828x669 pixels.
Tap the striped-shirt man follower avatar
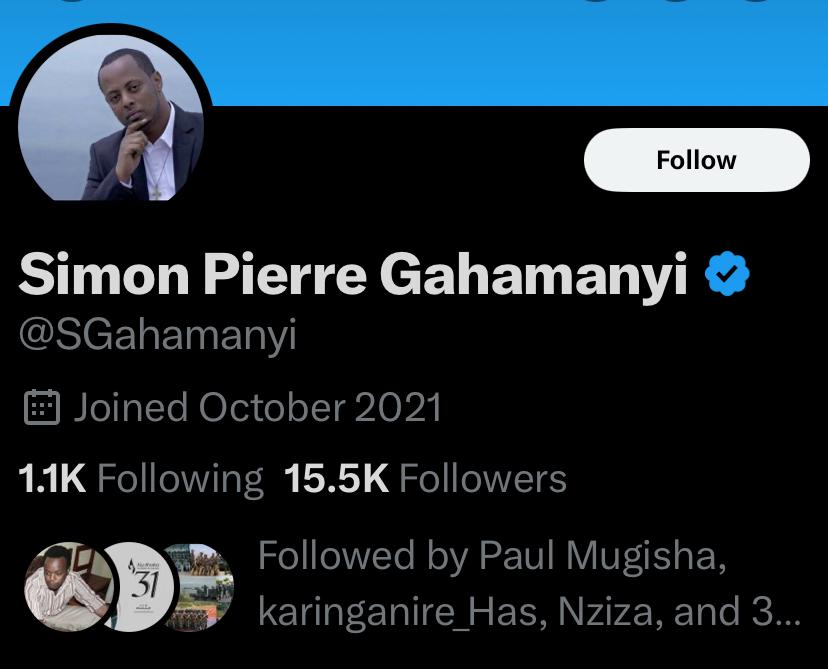pos(62,587)
